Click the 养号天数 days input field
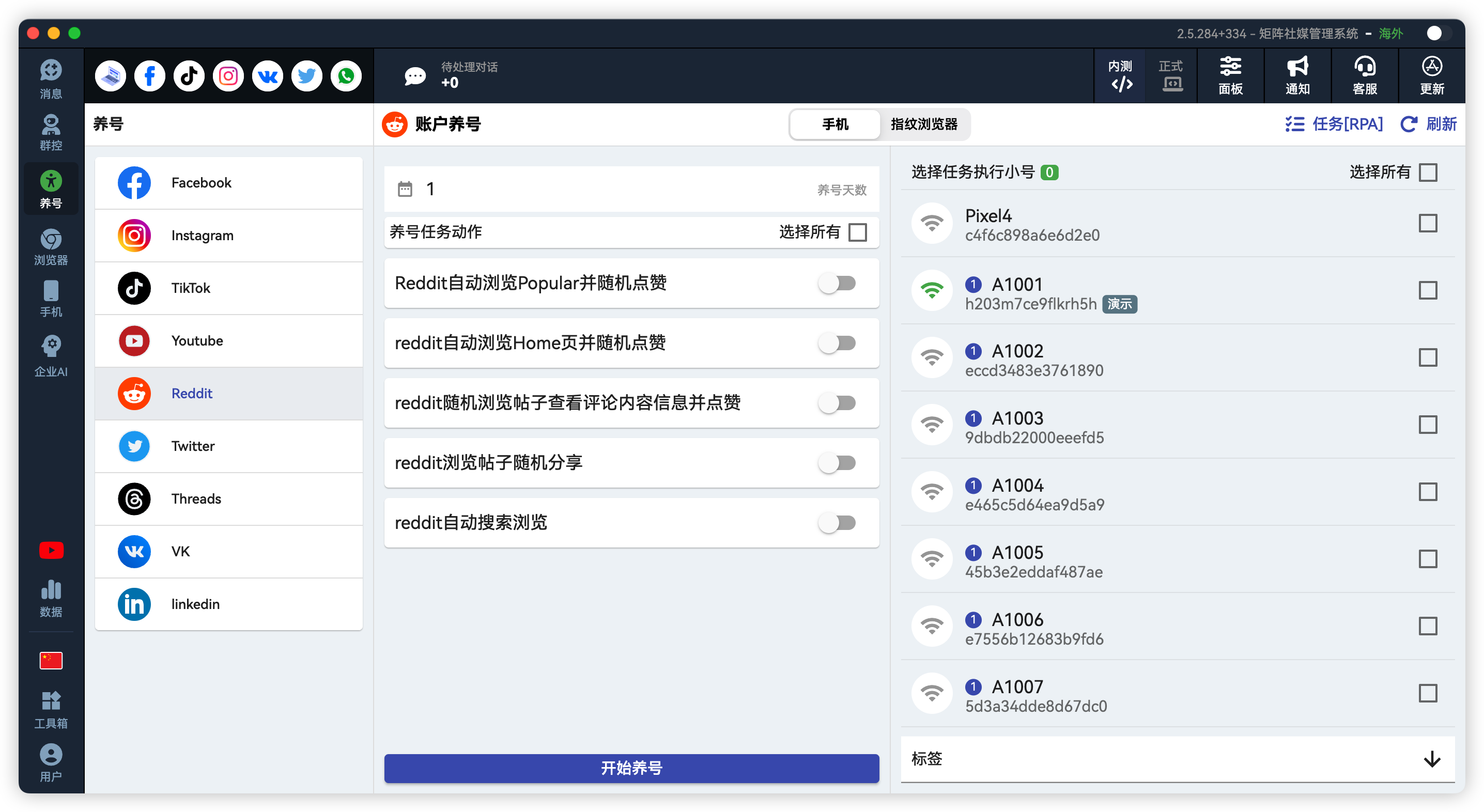Image resolution: width=1484 pixels, height=812 pixels. [631, 190]
